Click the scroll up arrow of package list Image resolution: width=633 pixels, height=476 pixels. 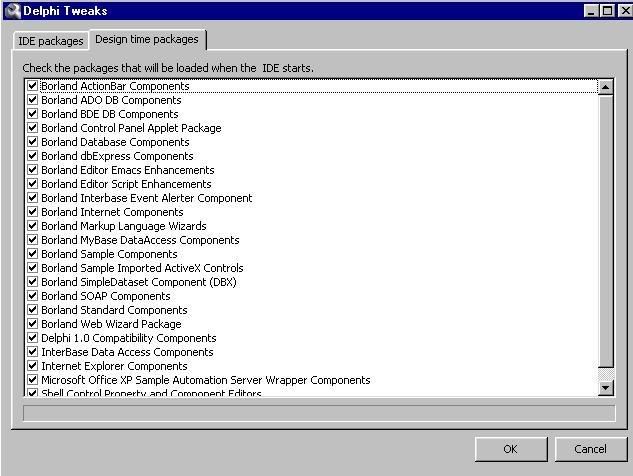[x=605, y=87]
